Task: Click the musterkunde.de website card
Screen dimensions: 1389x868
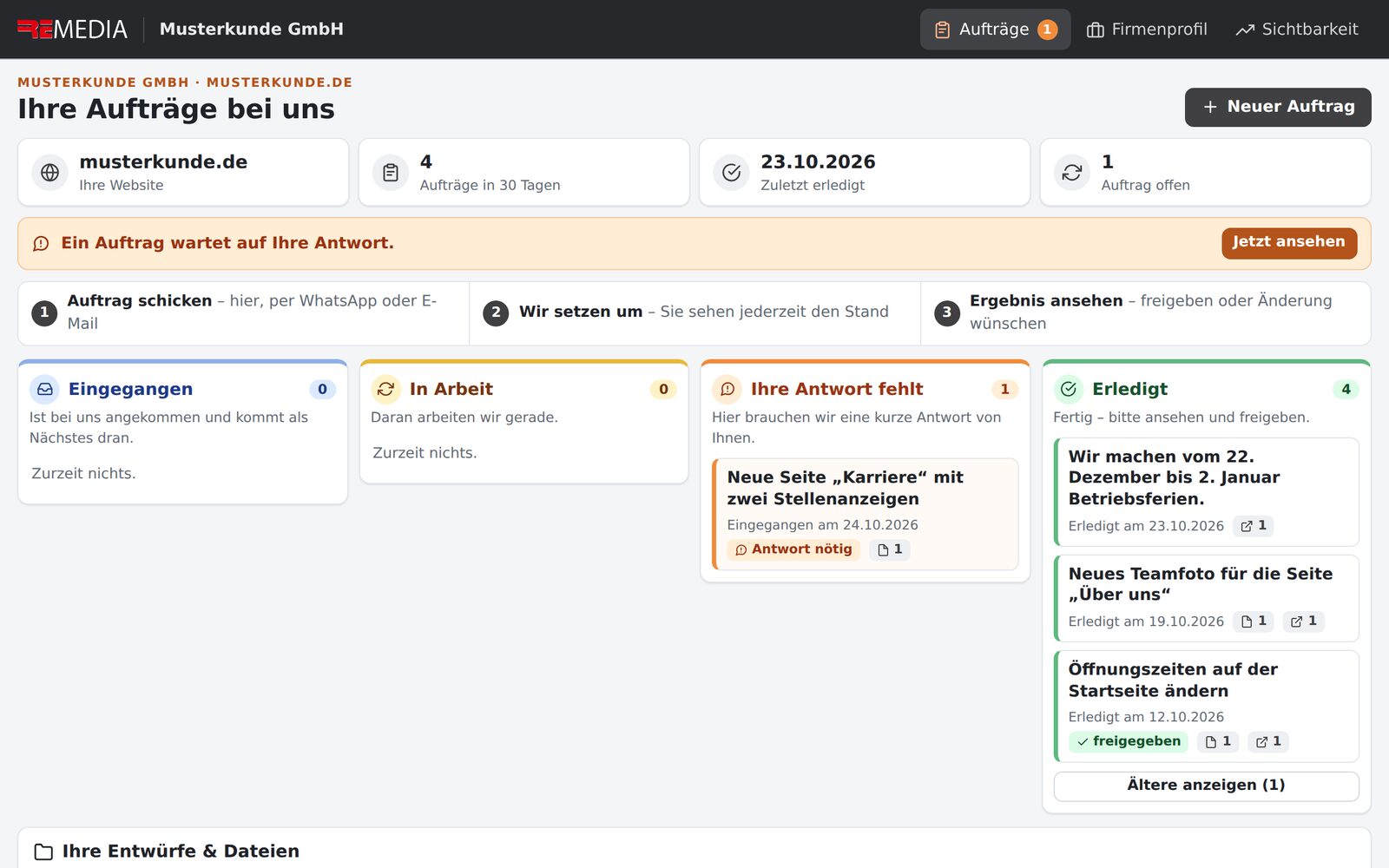Action: coord(183,172)
